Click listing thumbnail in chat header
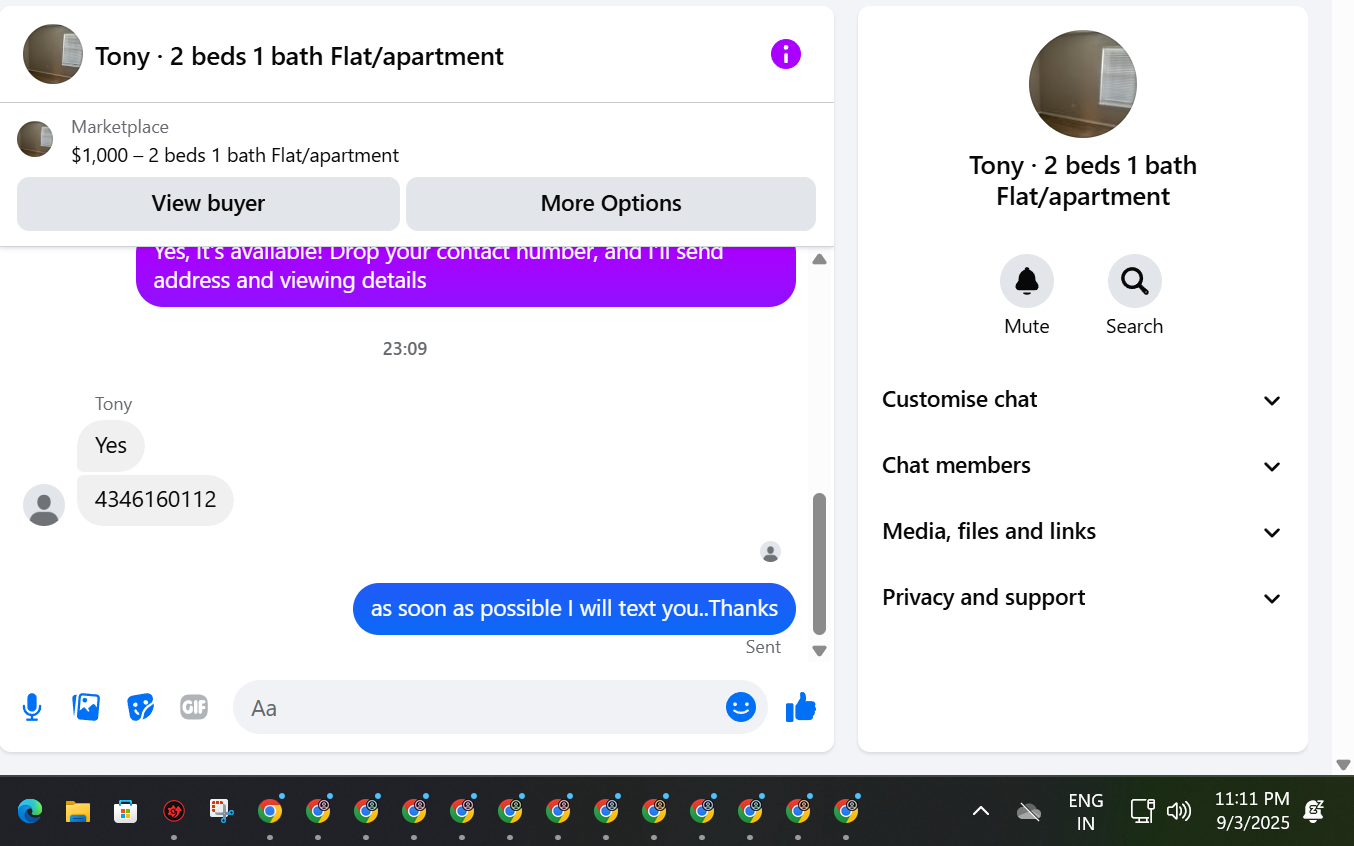Screen dimensions: 1354x846 point(53,54)
